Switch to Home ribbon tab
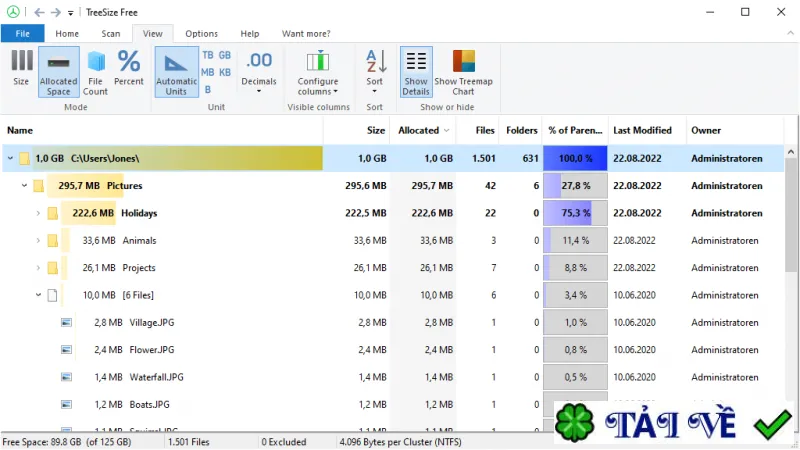The width and height of the screenshot is (800, 450). (x=67, y=34)
